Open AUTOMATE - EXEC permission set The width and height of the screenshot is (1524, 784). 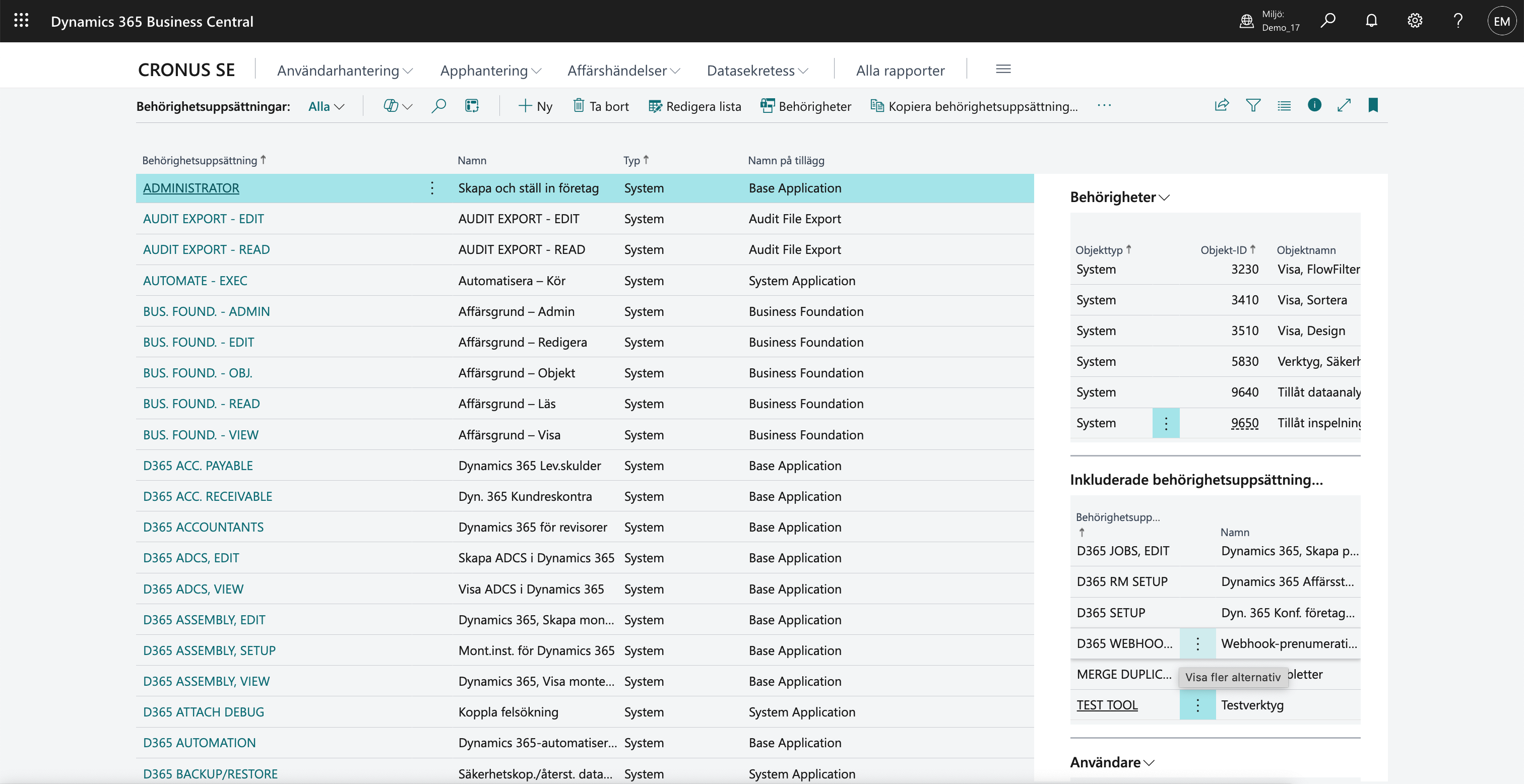(x=195, y=281)
